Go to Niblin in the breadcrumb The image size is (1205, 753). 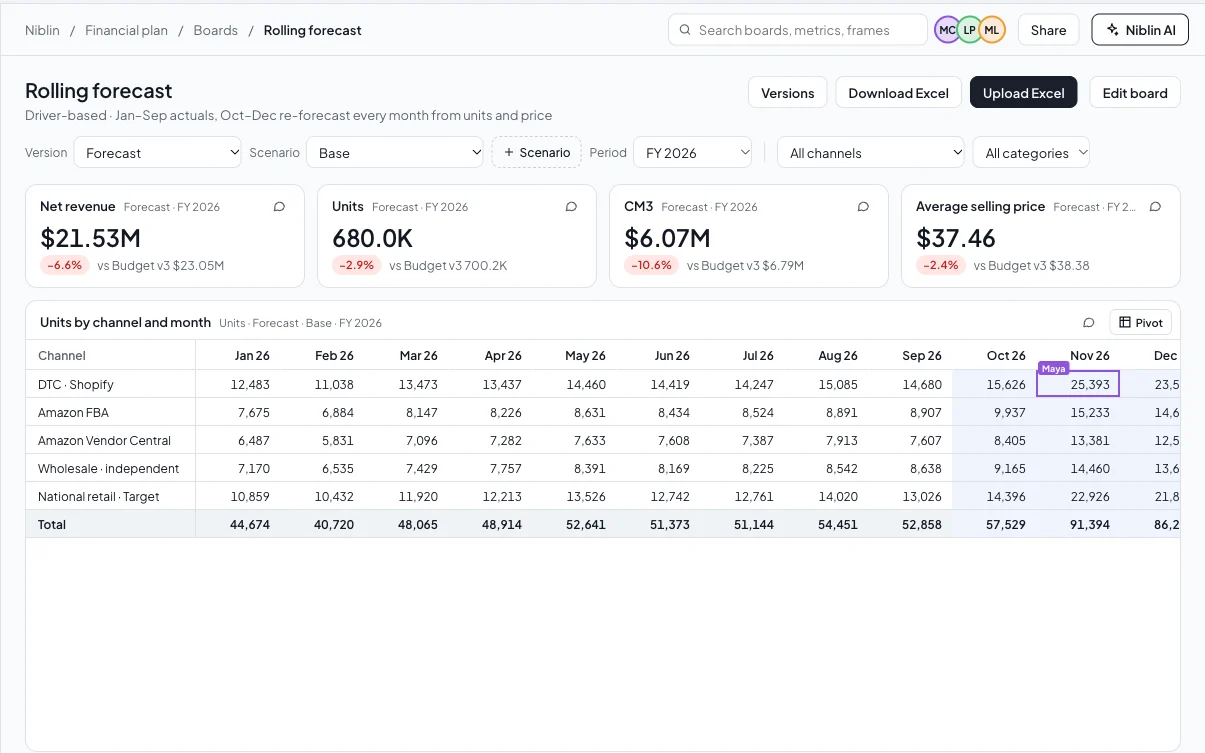(42, 30)
